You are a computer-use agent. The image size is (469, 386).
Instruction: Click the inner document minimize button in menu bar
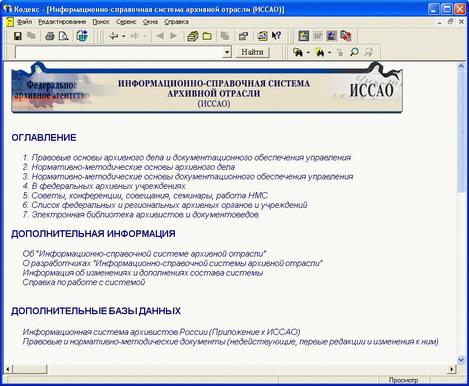[x=440, y=22]
